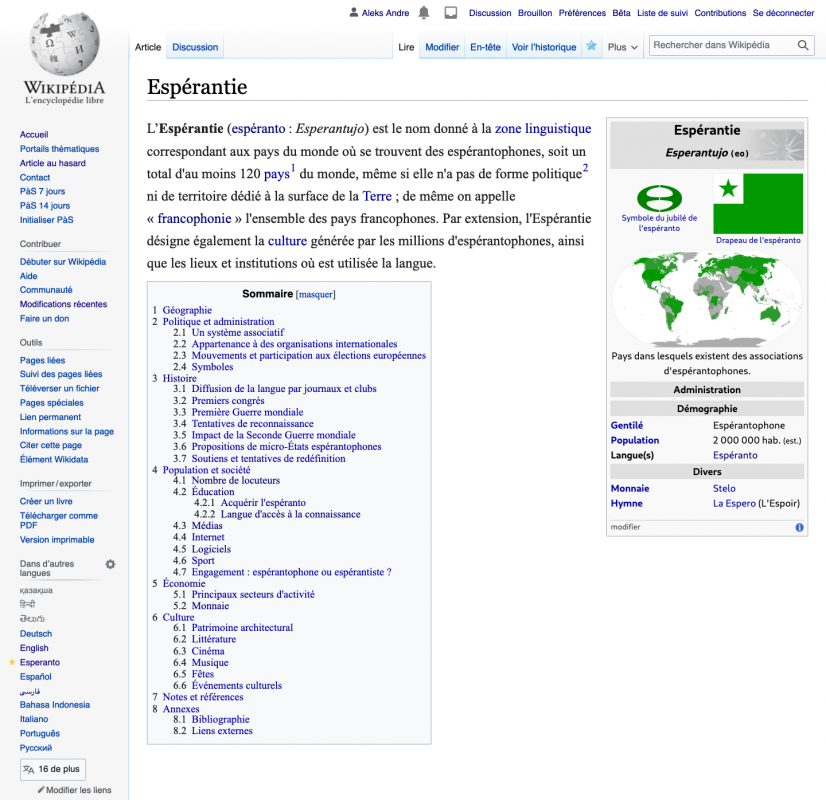Click the user icon beside Aleks Andre
This screenshot has height=800, width=826.
(353, 13)
